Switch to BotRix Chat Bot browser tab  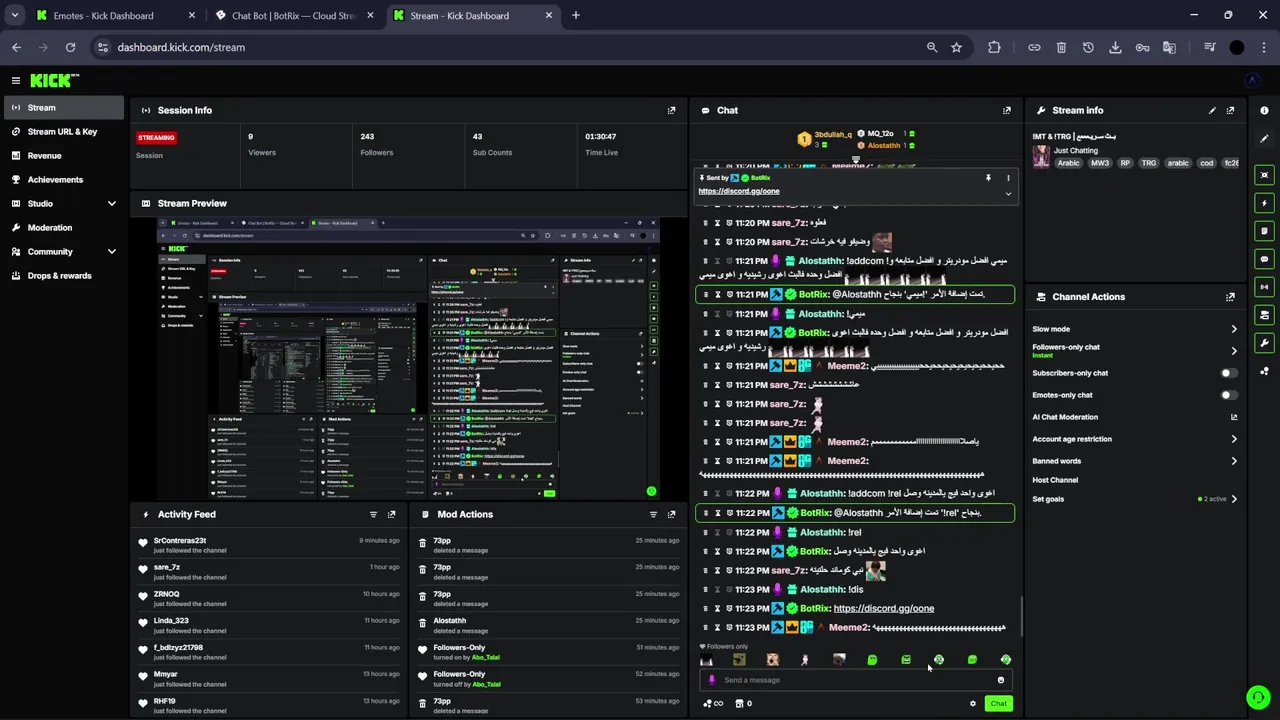[292, 15]
